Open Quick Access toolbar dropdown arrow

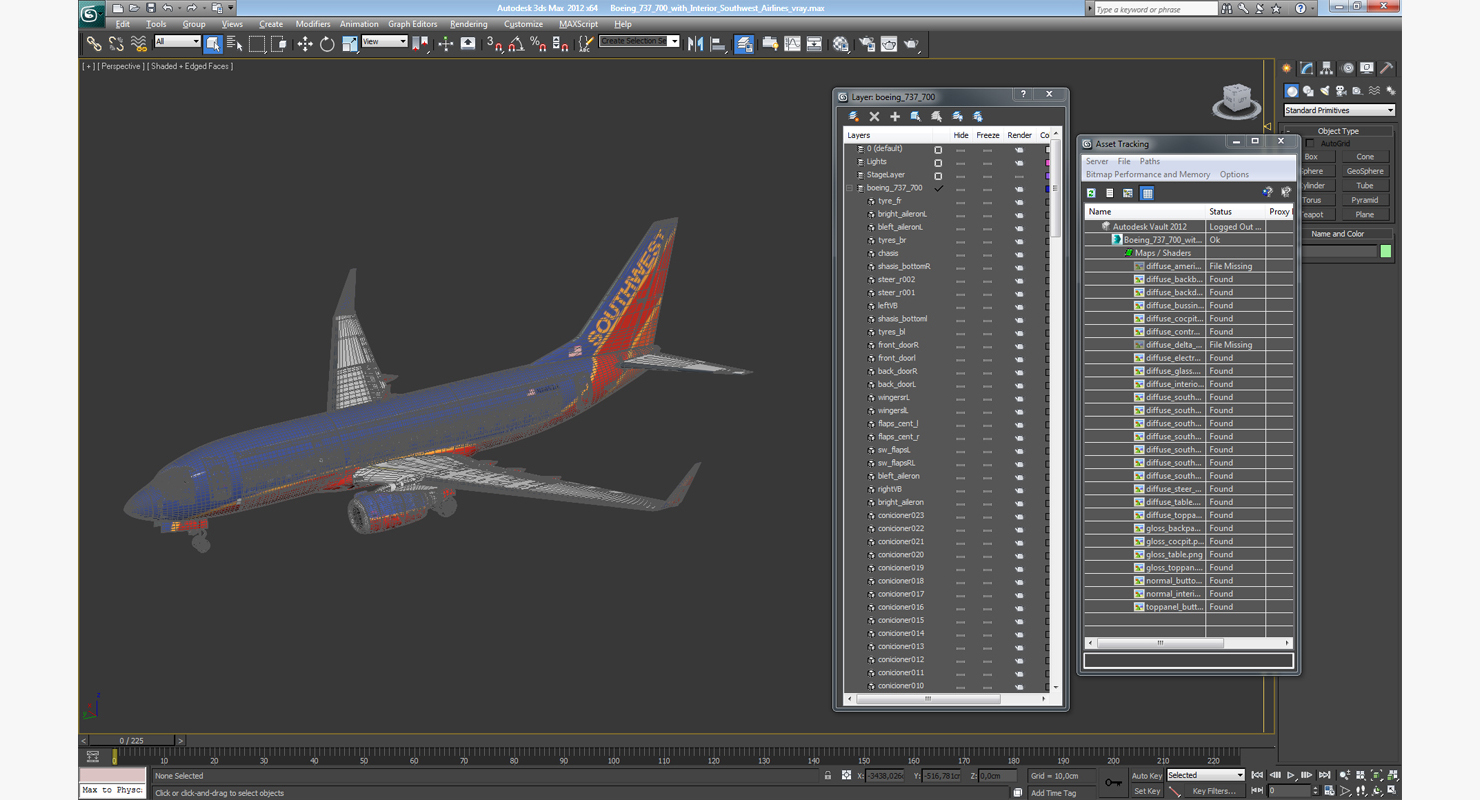(230, 8)
